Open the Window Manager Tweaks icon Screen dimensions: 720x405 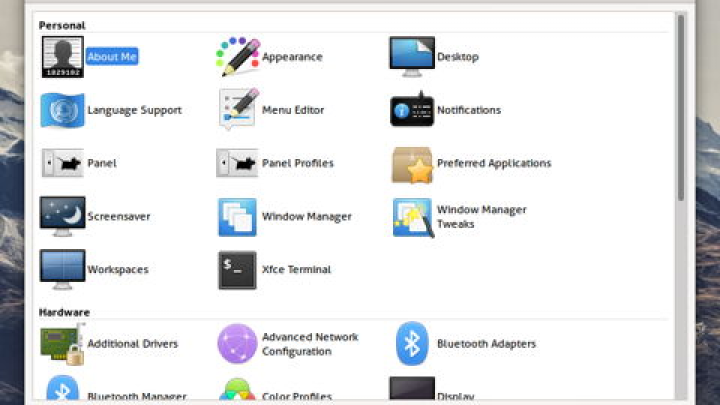point(413,217)
